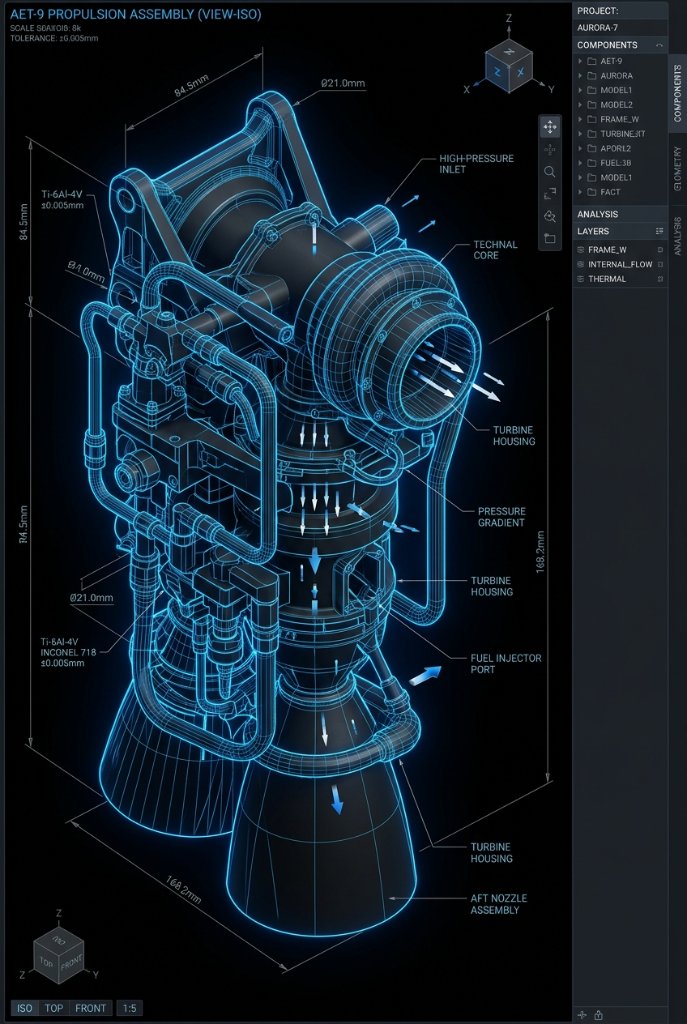Viewport: 687px width, 1024px height.
Task: Click the AFT NOZZLE ASSEMBLY annotation
Action: (499, 904)
